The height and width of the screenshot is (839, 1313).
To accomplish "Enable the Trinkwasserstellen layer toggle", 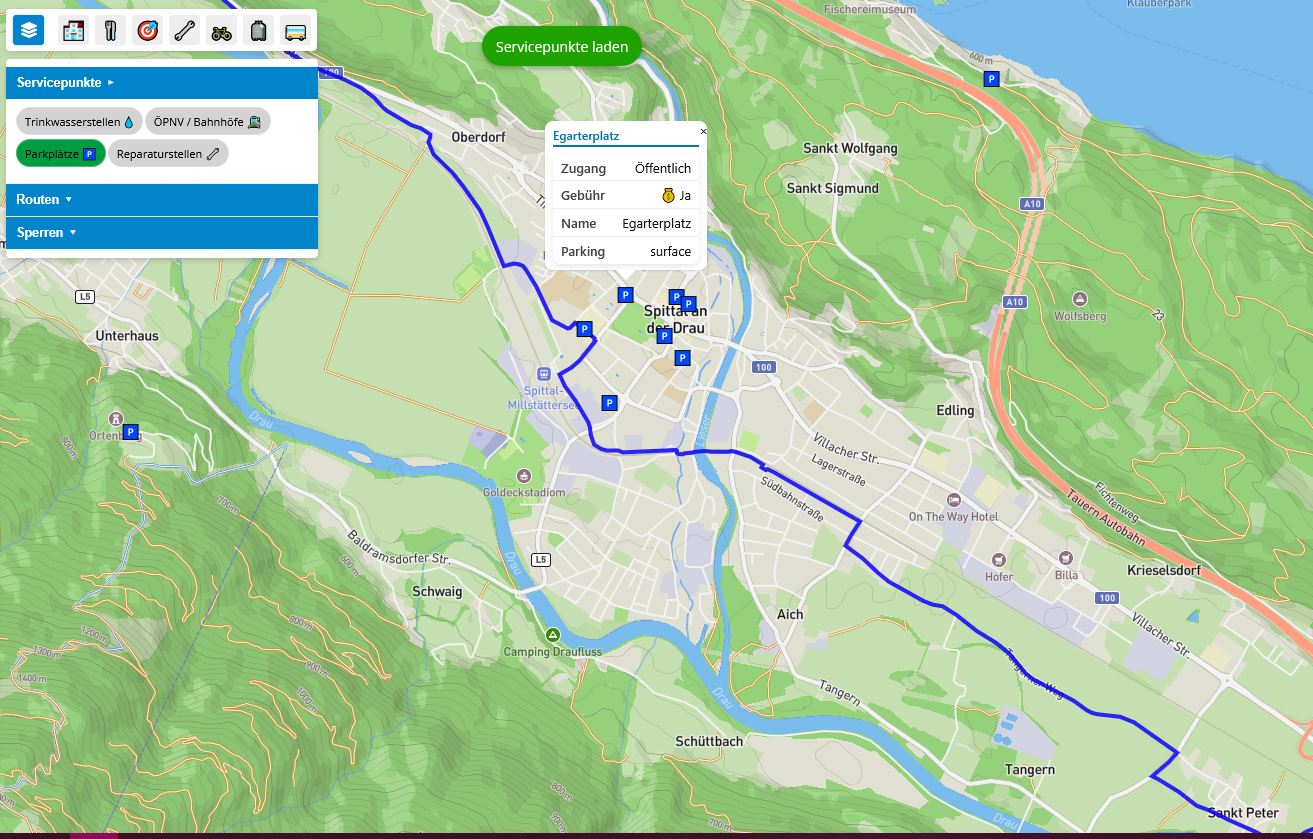I will [78, 121].
